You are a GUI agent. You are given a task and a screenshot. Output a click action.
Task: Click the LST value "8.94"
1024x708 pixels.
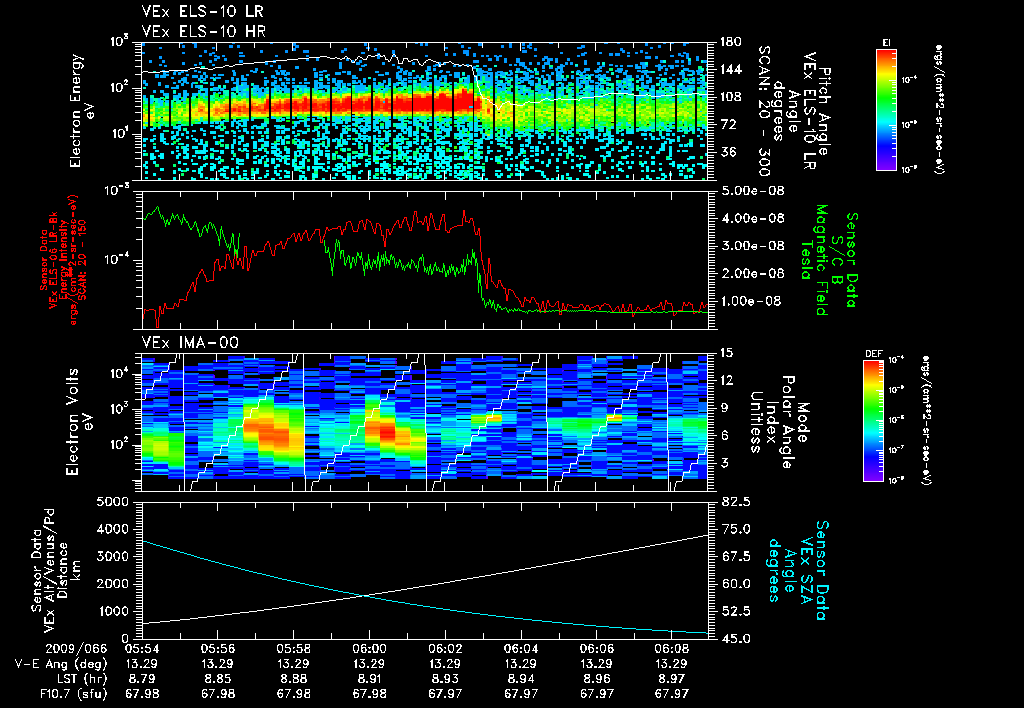click(x=520, y=679)
